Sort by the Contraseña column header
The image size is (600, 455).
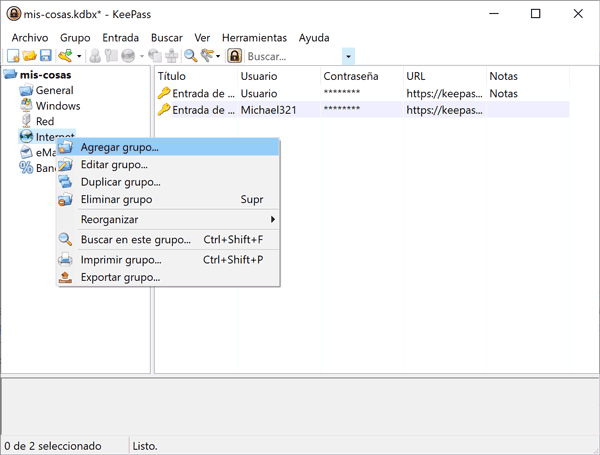pos(362,76)
